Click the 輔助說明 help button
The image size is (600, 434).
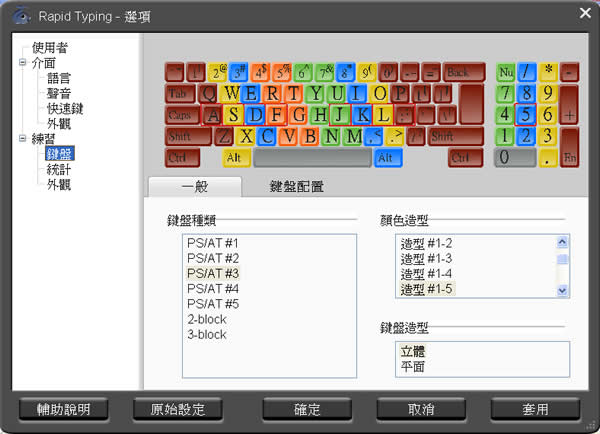point(64,409)
